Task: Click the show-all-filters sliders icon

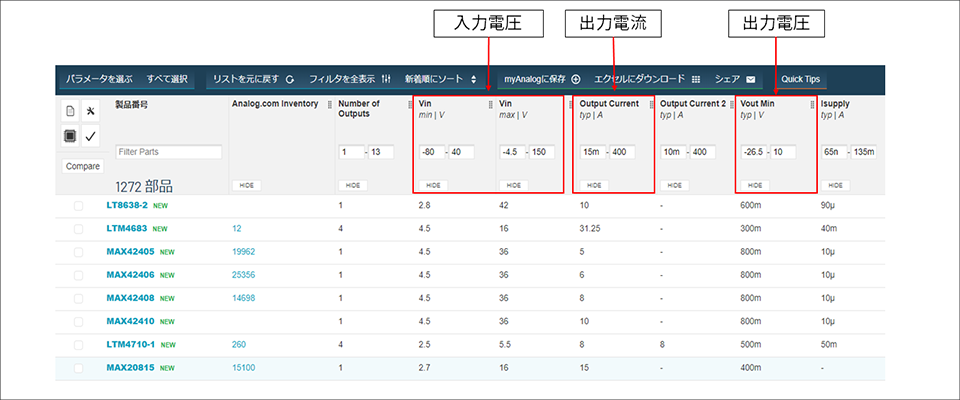Action: pos(386,80)
